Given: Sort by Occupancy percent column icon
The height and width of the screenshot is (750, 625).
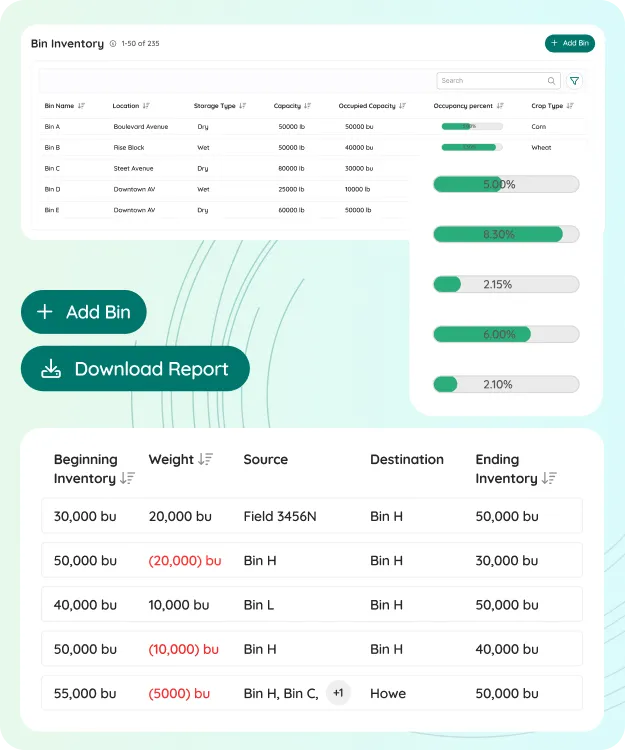Looking at the screenshot, I should 500,106.
